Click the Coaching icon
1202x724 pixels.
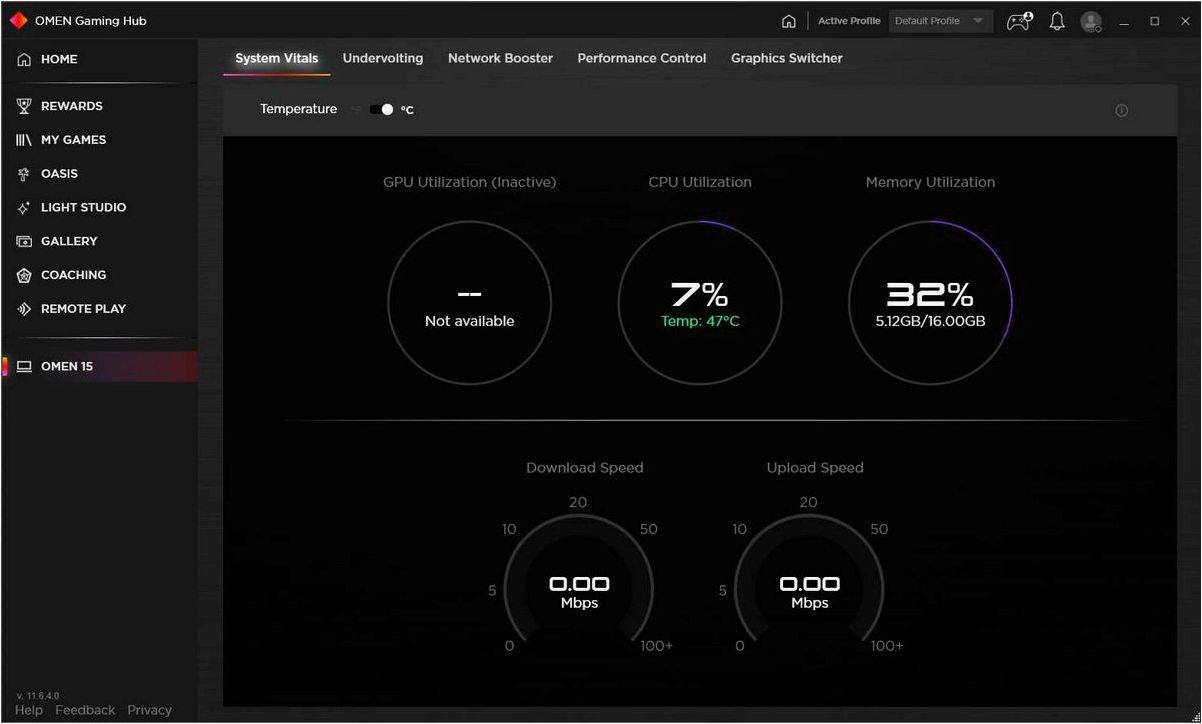[24, 275]
